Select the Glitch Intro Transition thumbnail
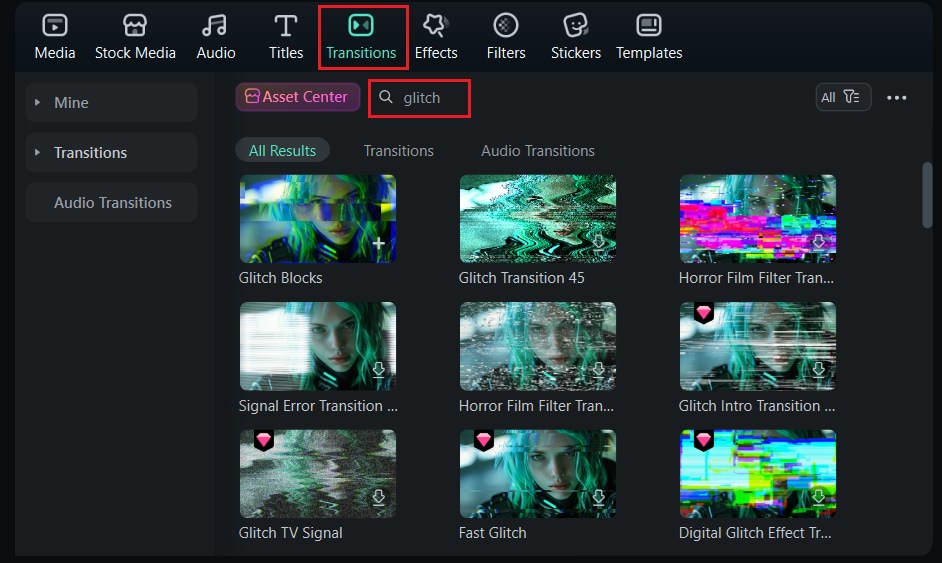942x563 pixels. (x=758, y=346)
